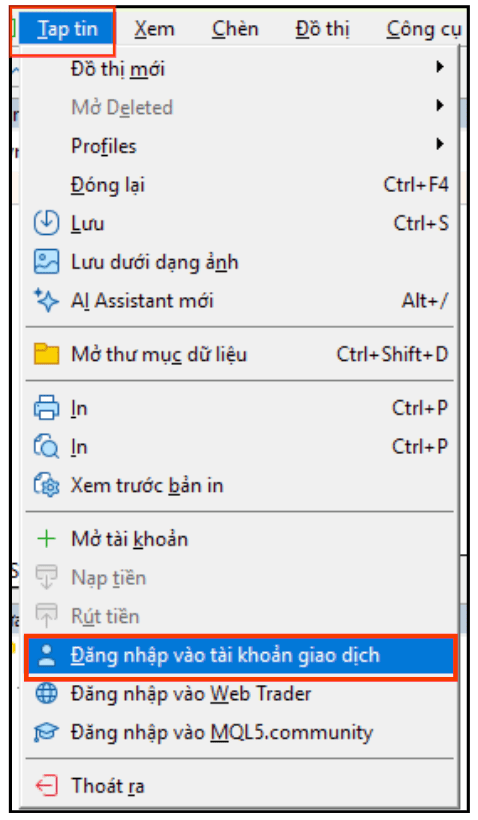Expand the Mở Deleted submenu arrow
This screenshot has height=820, width=478.
440,106
